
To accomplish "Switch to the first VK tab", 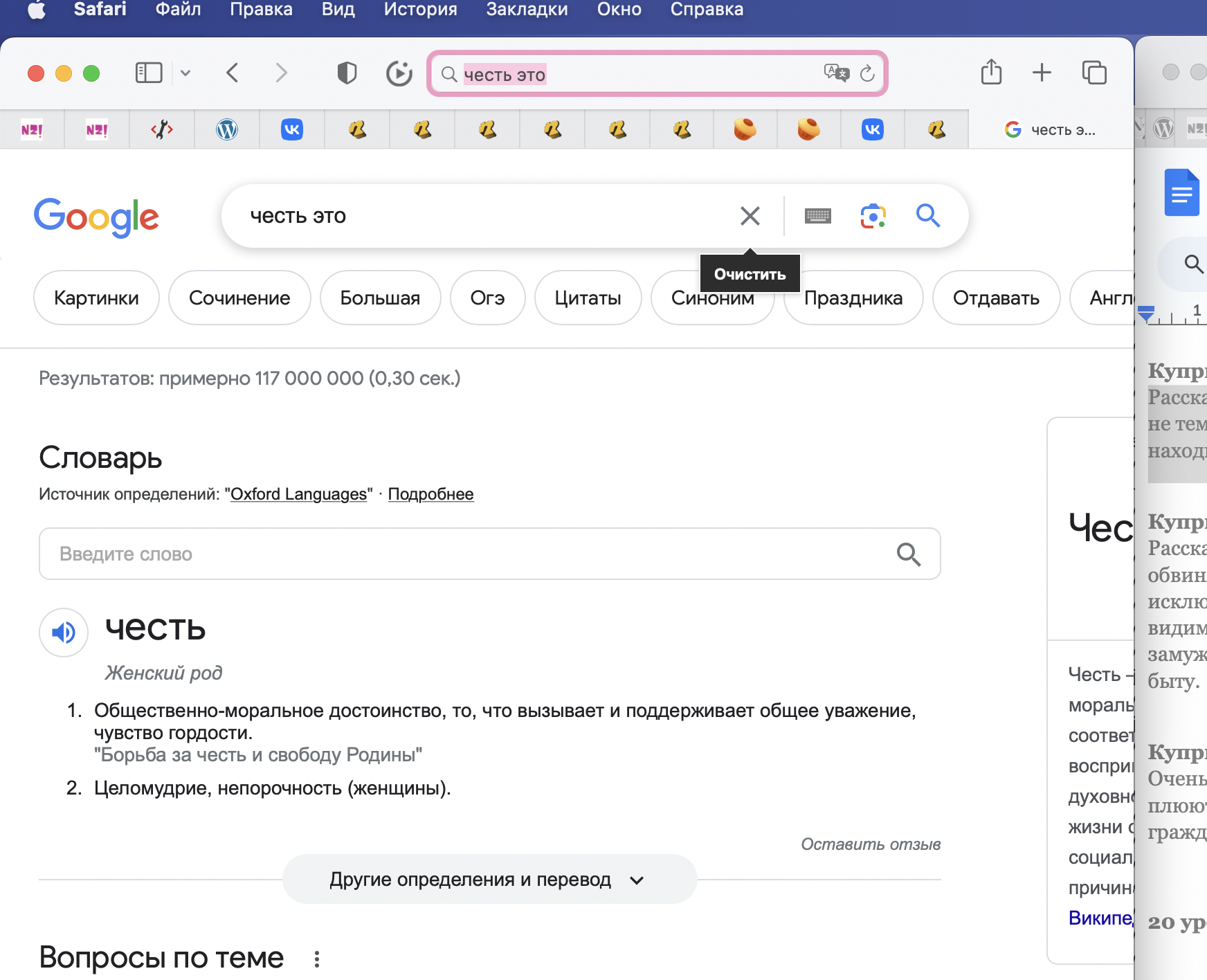I will tap(292, 129).
